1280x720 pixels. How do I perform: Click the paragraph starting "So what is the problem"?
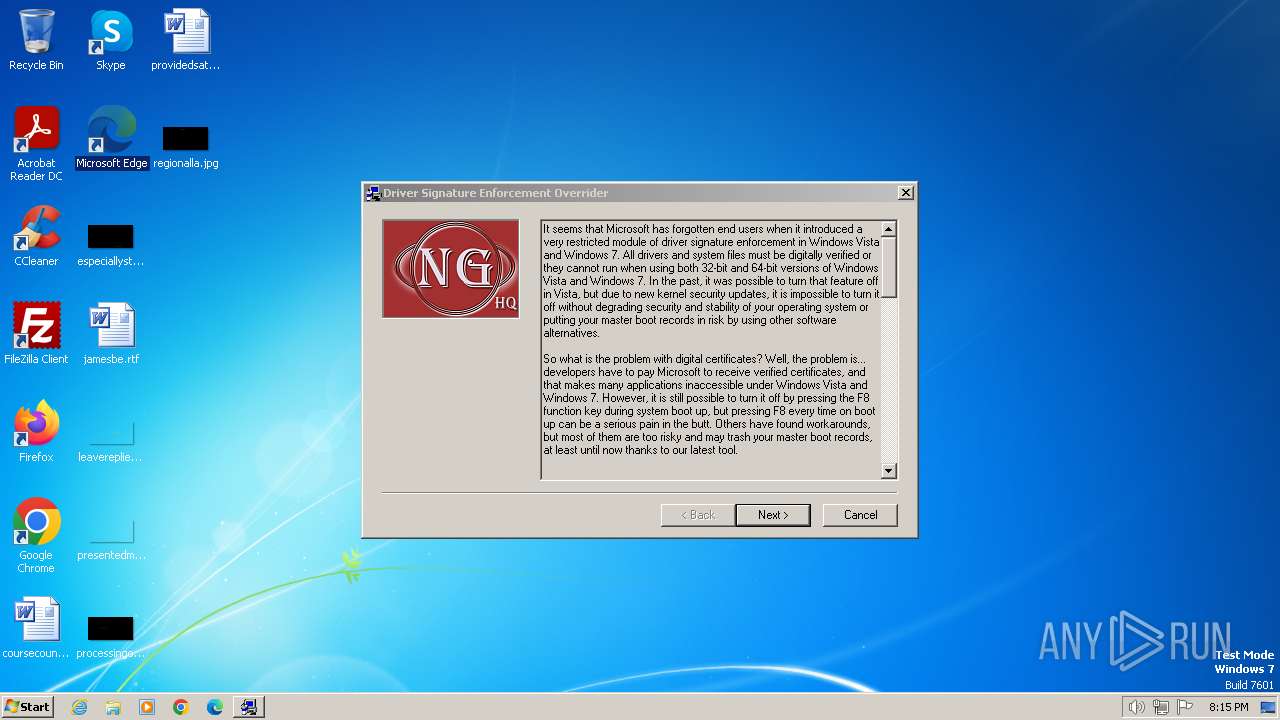pyautogui.click(x=709, y=404)
